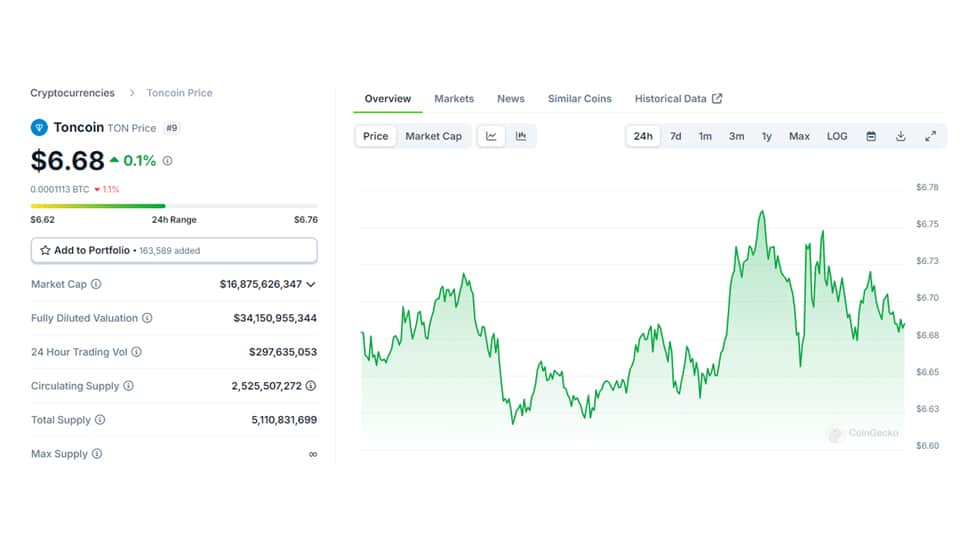Image resolution: width=960 pixels, height=540 pixels.
Task: Toggle LOG scale on chart
Action: (837, 136)
